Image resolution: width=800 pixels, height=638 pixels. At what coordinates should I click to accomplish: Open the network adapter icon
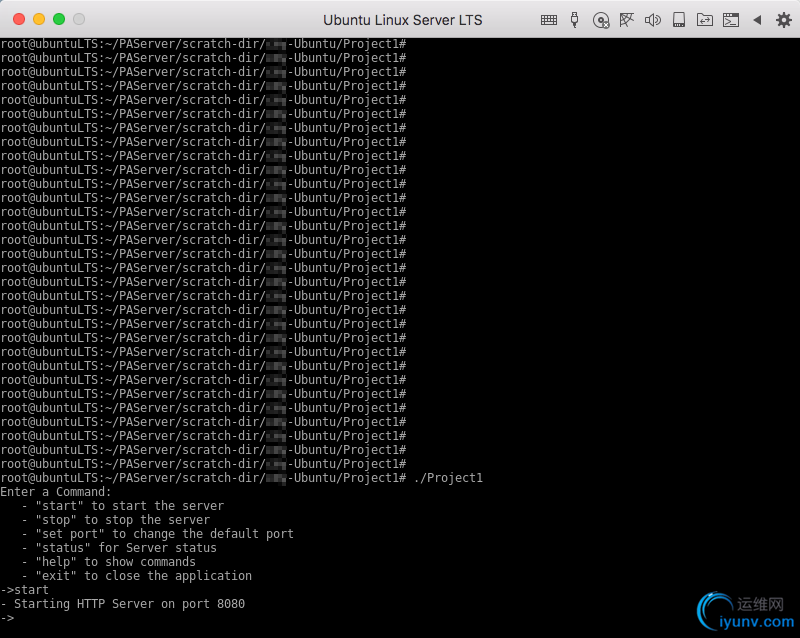point(627,20)
